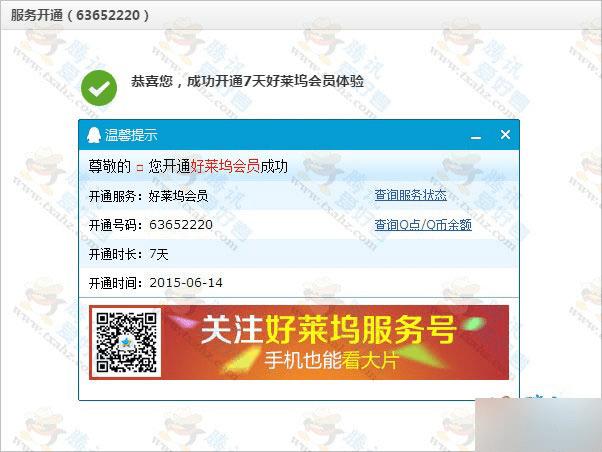Screen dimensions: 602x452
Task: Click the blurred panel at the bottom-right corner
Action: (538, 425)
